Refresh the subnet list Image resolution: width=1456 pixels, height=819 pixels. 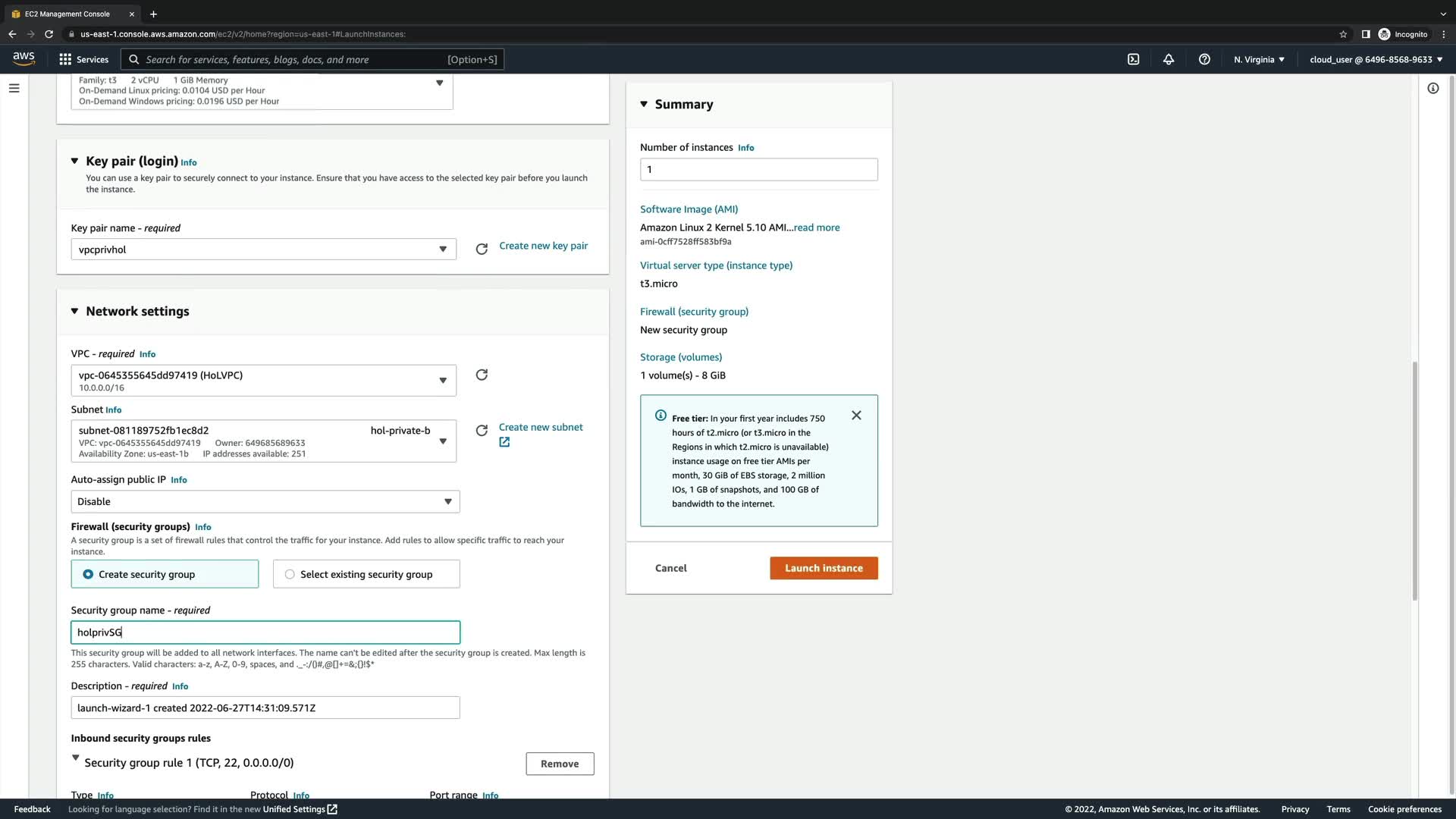click(482, 431)
